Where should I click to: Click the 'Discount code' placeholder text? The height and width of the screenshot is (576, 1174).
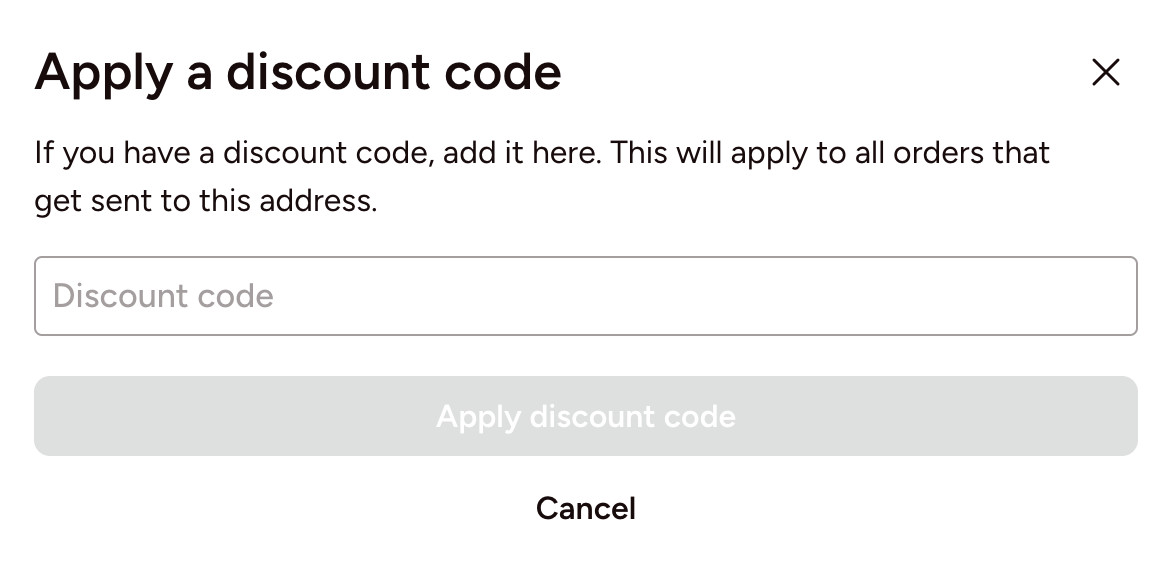(163, 296)
